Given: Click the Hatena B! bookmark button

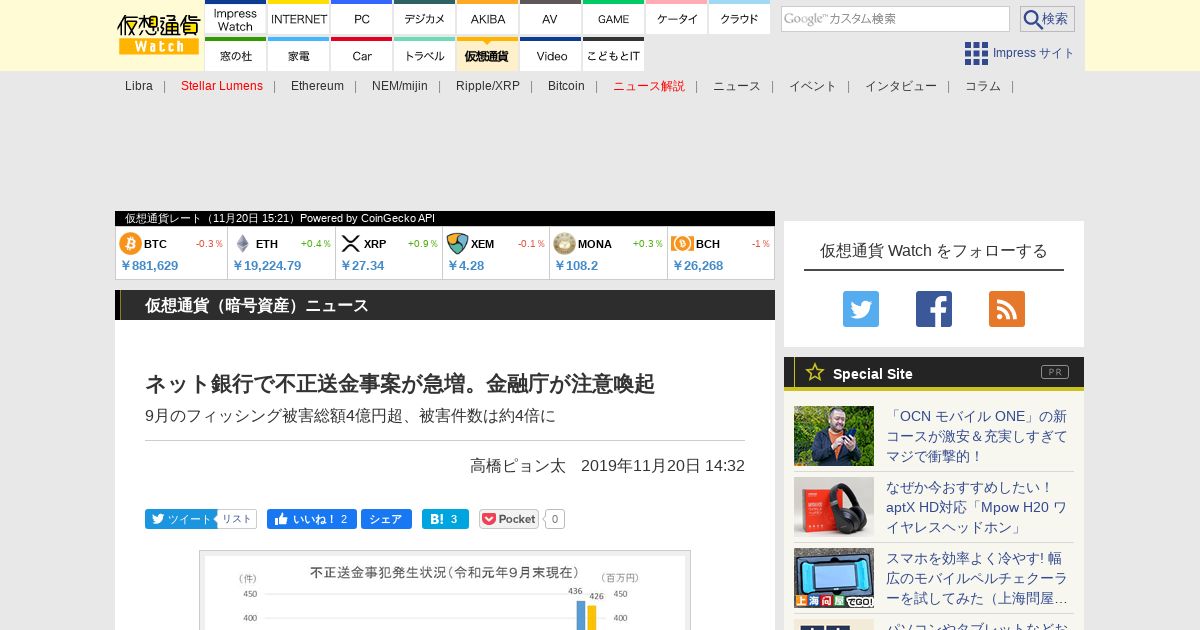Looking at the screenshot, I should 445,519.
